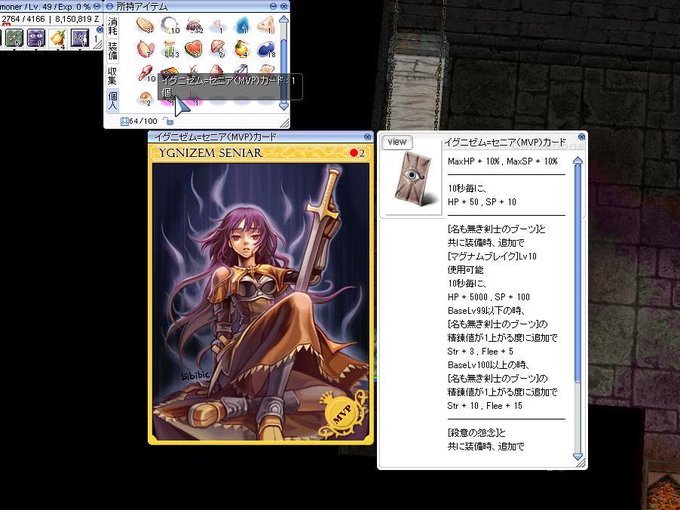Select the bread item with count 3
Image resolution: width=680 pixels, height=510 pixels.
click(145, 25)
